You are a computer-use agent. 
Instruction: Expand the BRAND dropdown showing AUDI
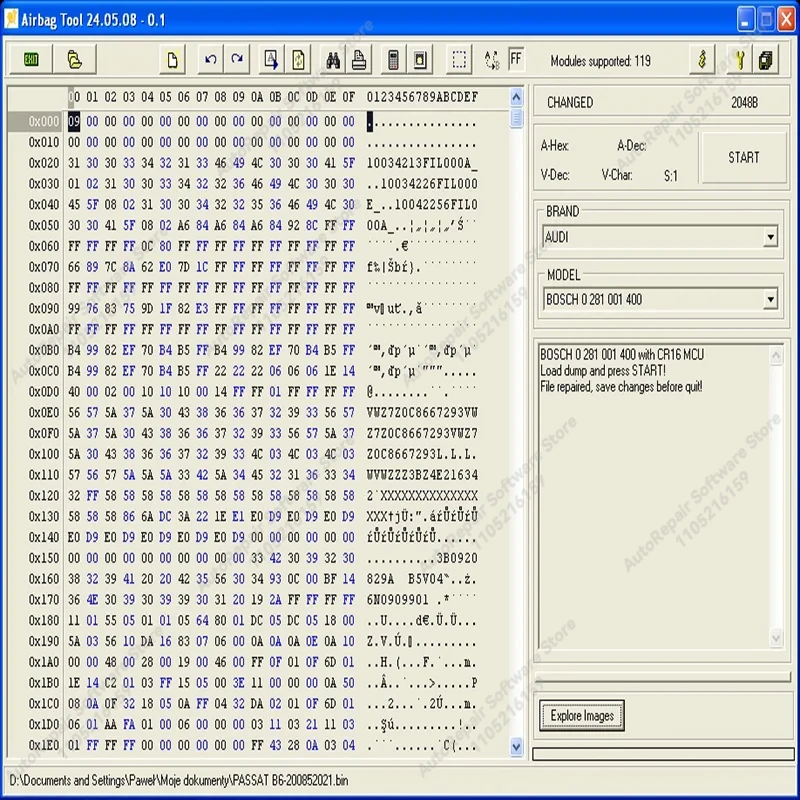tap(769, 238)
